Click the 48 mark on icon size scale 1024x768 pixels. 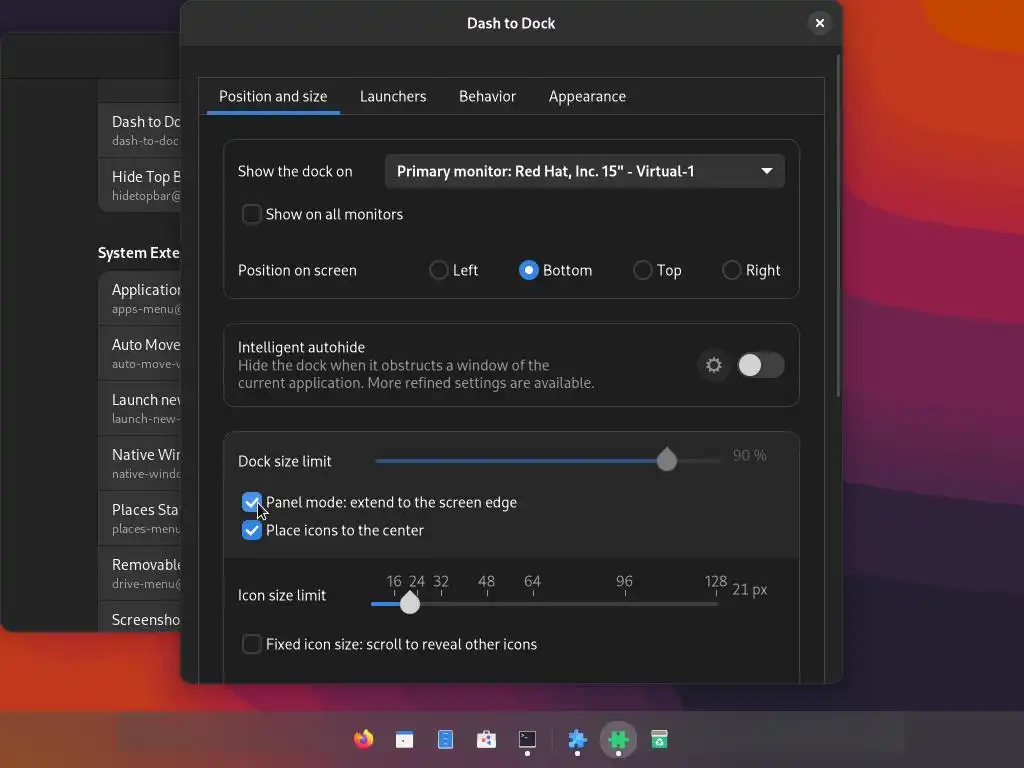(x=487, y=581)
